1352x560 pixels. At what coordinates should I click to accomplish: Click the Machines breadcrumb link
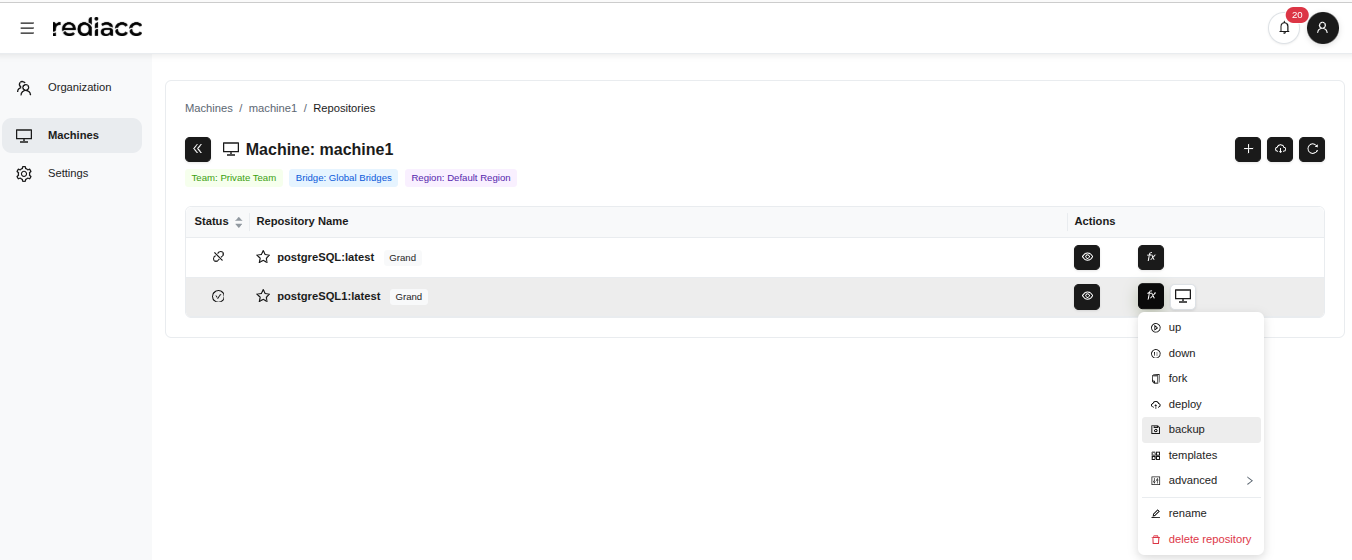[x=208, y=108]
